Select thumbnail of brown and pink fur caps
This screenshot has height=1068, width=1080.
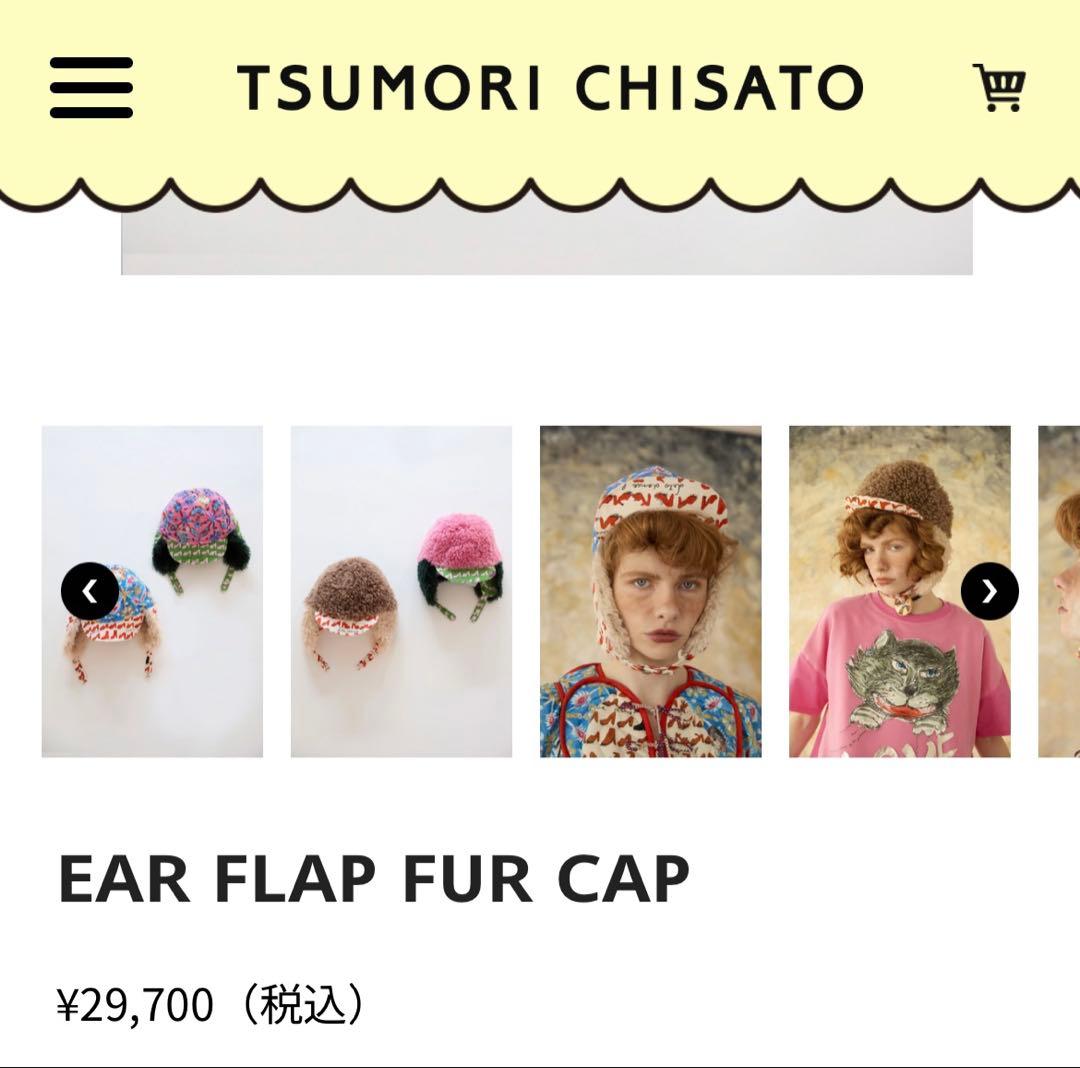[x=401, y=591]
